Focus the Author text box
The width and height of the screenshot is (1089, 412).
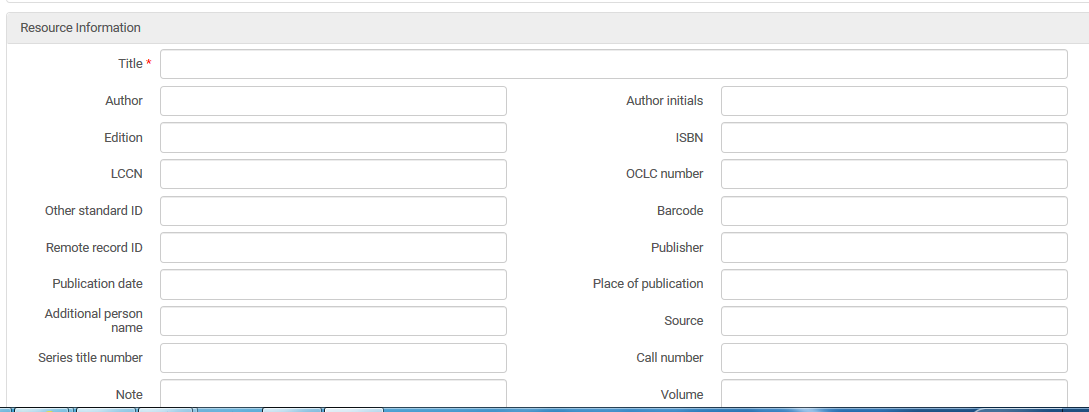tap(333, 101)
